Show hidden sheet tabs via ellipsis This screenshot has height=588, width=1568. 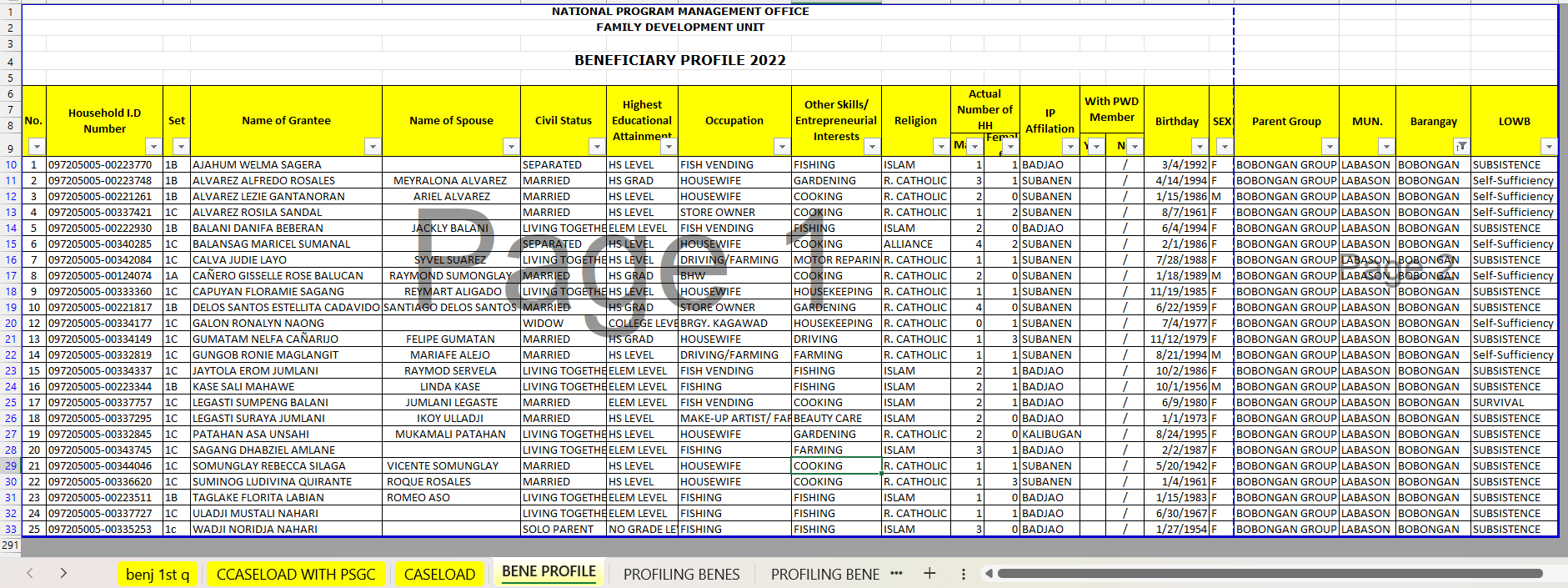click(x=896, y=573)
